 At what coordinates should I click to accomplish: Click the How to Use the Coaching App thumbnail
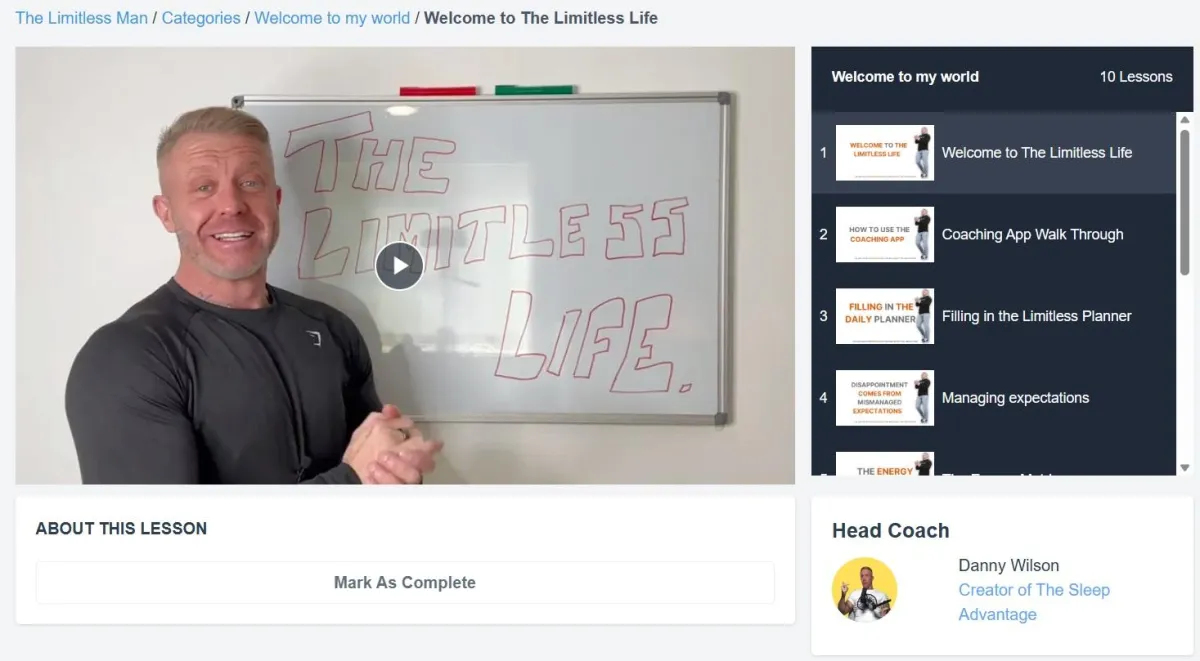[x=885, y=235]
